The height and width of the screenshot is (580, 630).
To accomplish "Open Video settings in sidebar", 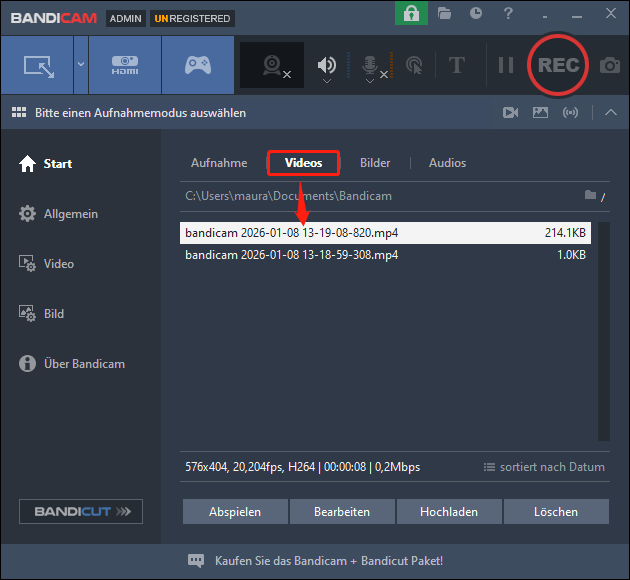I will (47, 264).
